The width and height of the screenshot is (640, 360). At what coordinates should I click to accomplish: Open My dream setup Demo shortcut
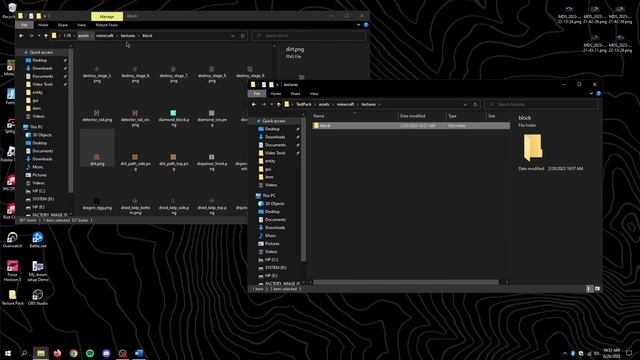(x=38, y=271)
